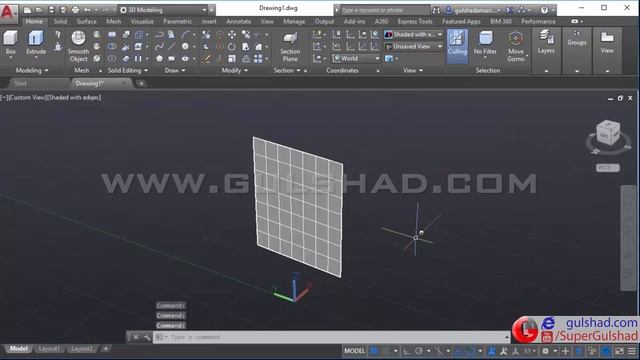Click the Smooth Object mesh tool

tap(78, 46)
